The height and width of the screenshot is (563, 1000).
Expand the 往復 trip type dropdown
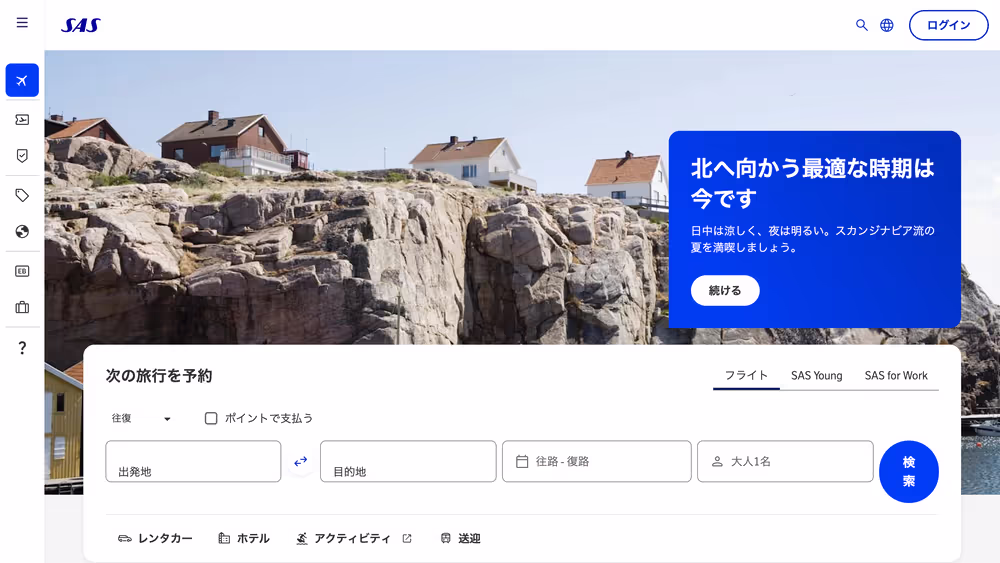(x=141, y=418)
